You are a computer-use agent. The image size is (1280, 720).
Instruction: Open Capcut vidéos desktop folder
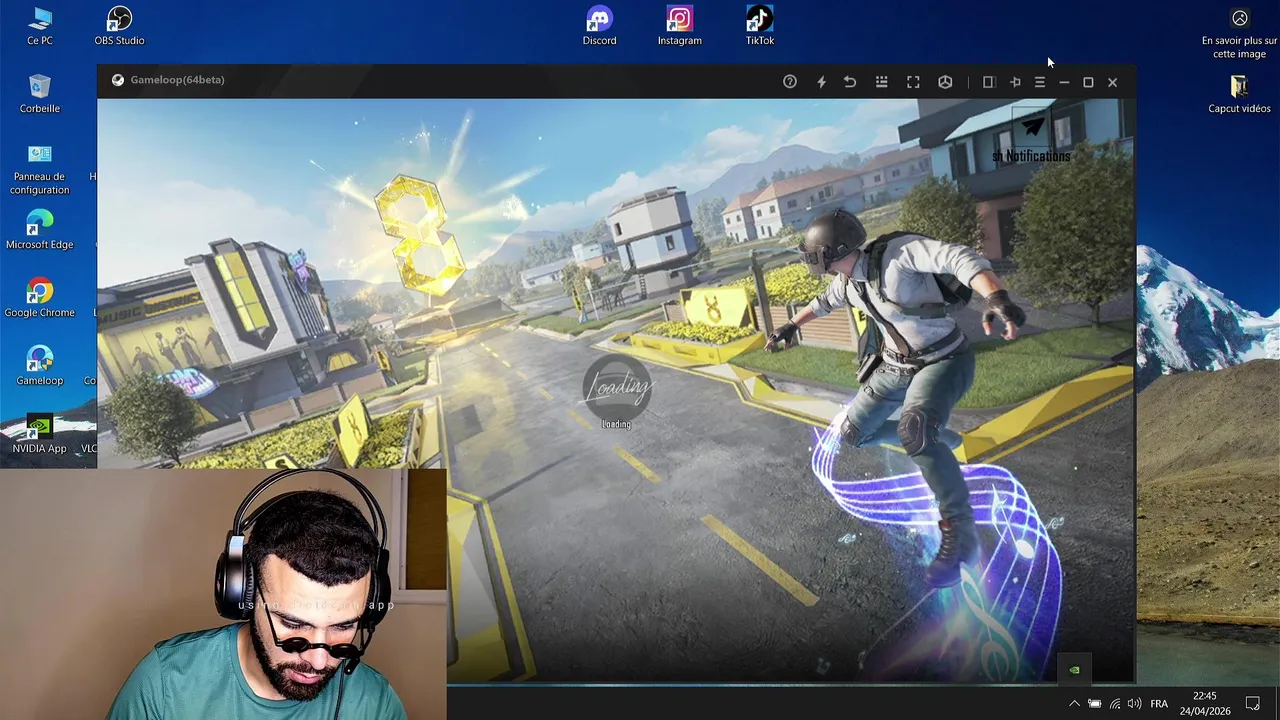pos(1239,94)
